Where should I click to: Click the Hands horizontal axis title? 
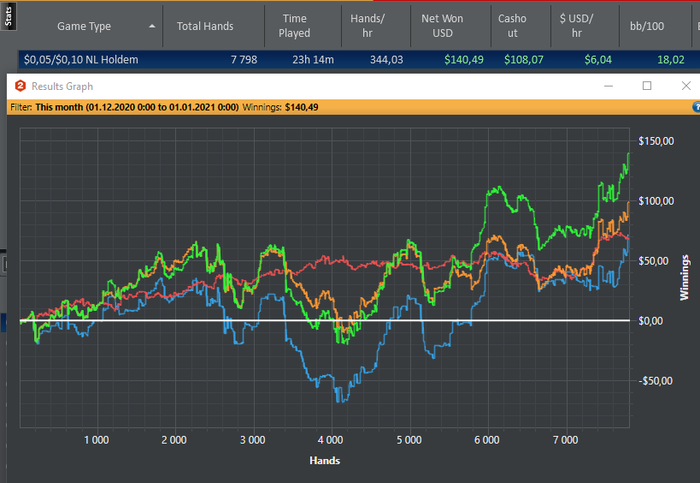coord(325,460)
